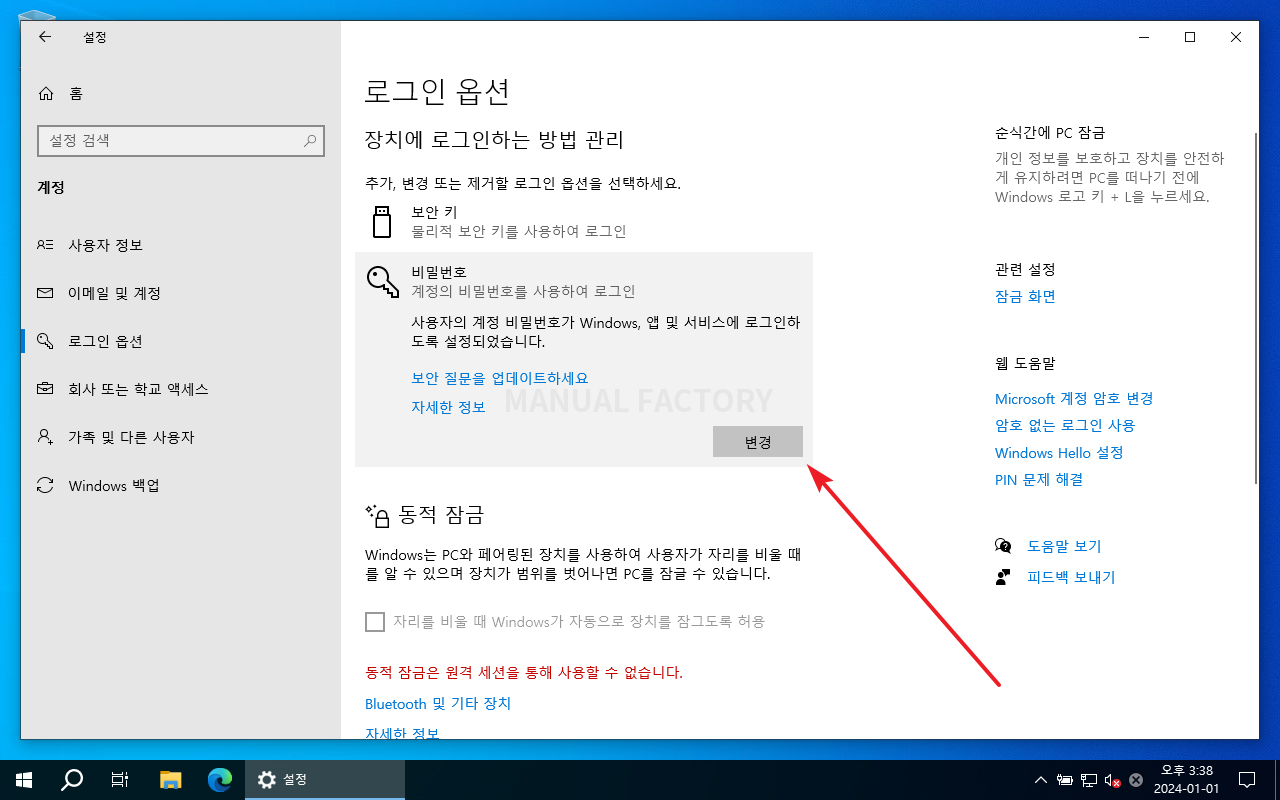
Task: Go to 이메일 및 계정 section
Action: coord(114,293)
